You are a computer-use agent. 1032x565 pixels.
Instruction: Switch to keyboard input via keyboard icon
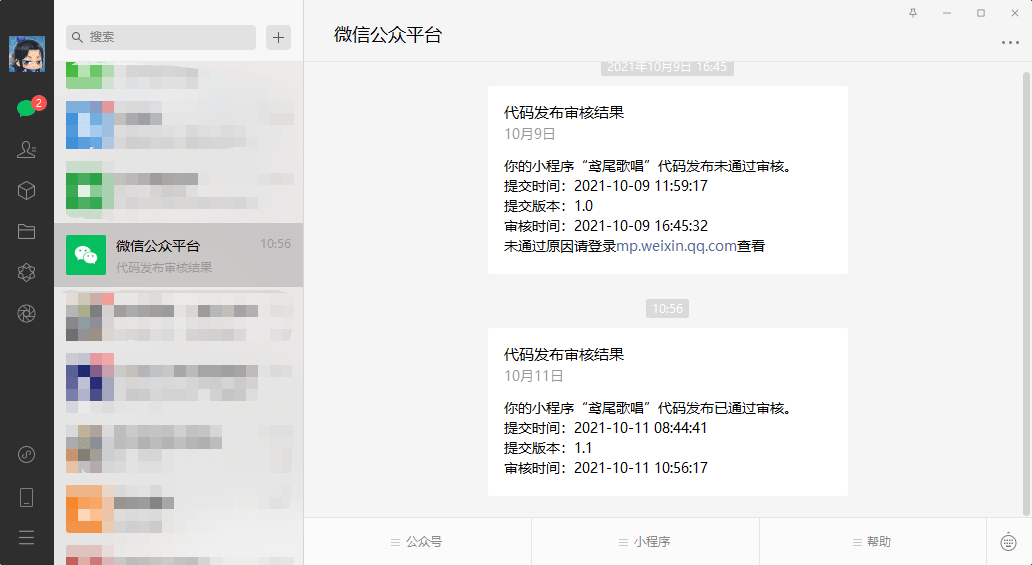click(1008, 542)
